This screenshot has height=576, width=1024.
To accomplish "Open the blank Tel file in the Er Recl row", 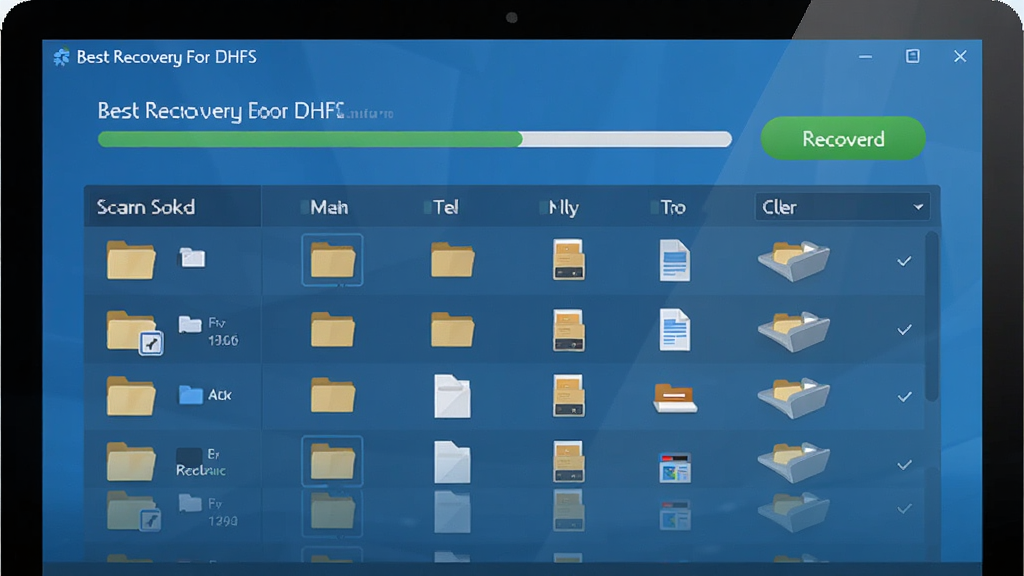I will coord(452,462).
